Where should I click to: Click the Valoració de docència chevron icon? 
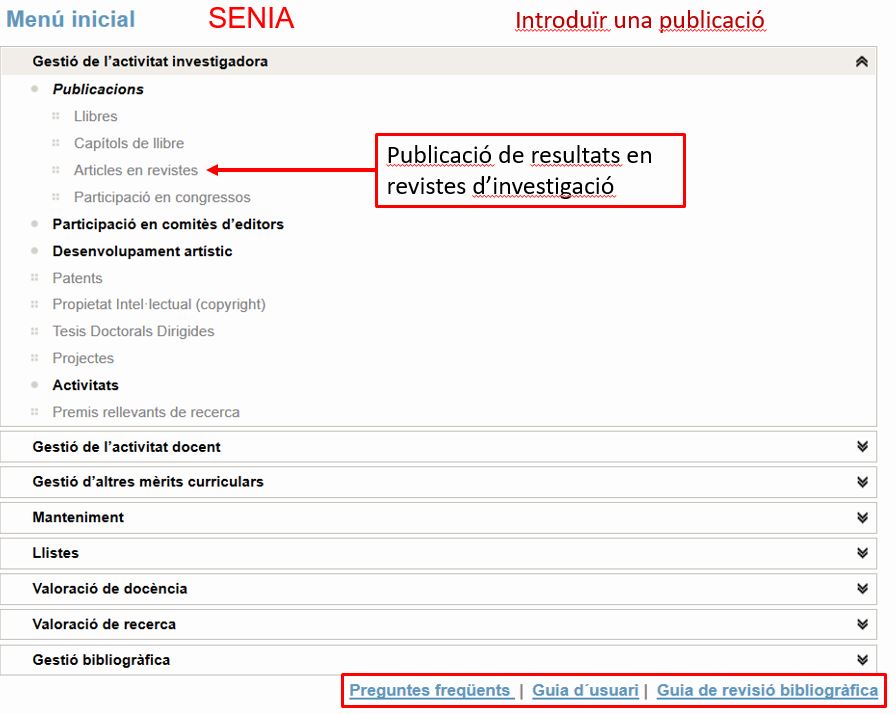(862, 588)
